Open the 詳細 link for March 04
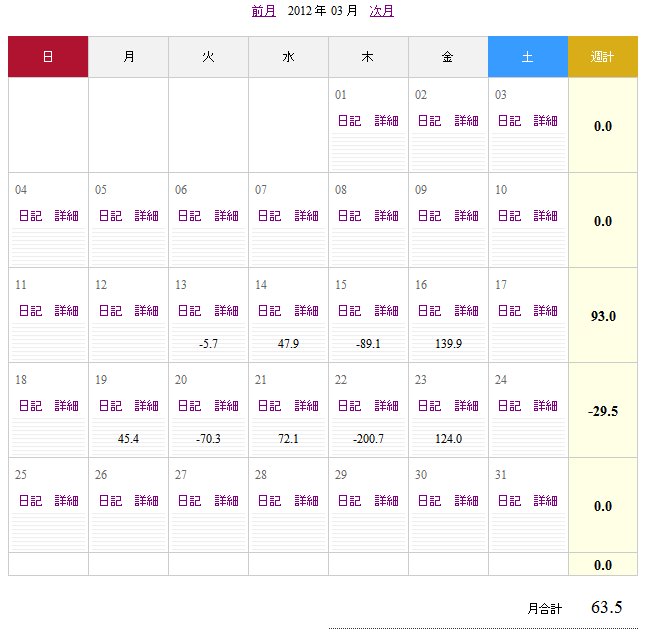The image size is (646, 634). click(66, 216)
